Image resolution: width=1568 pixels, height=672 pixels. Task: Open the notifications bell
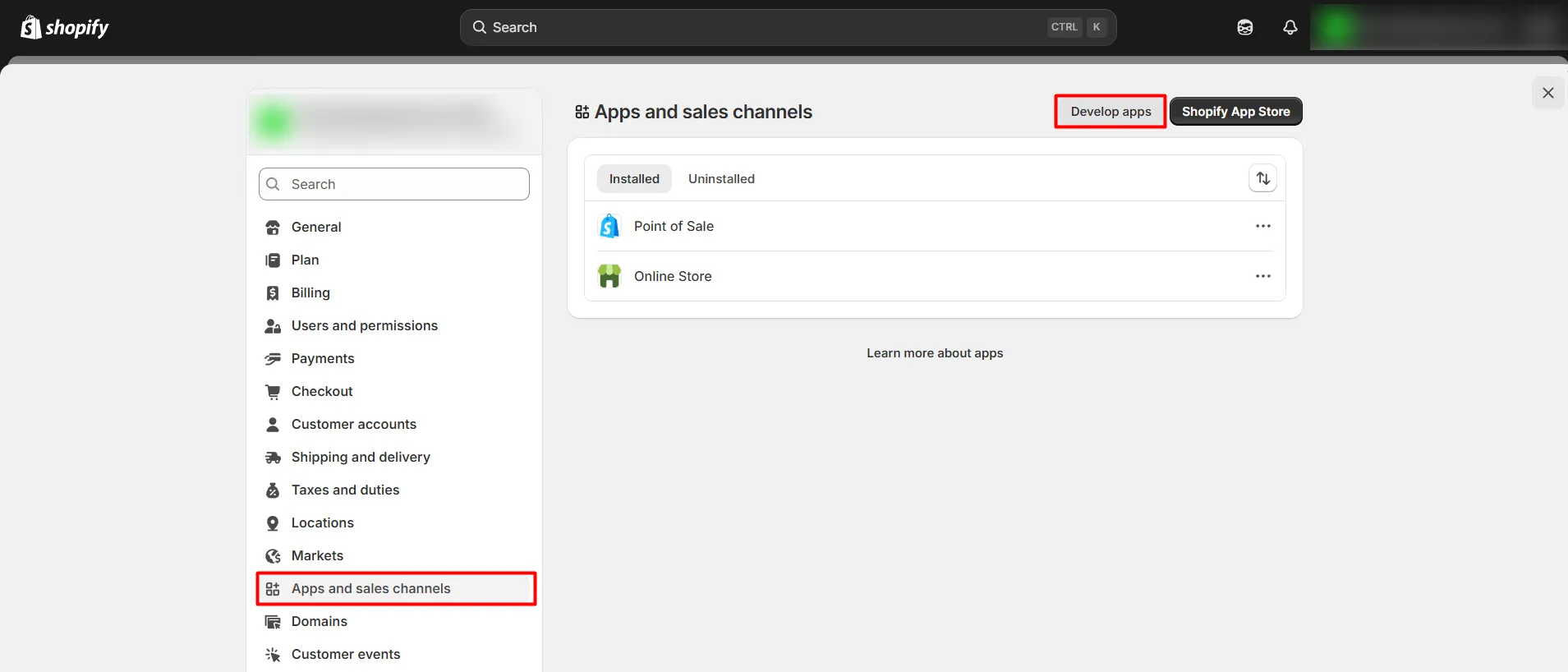[1290, 27]
